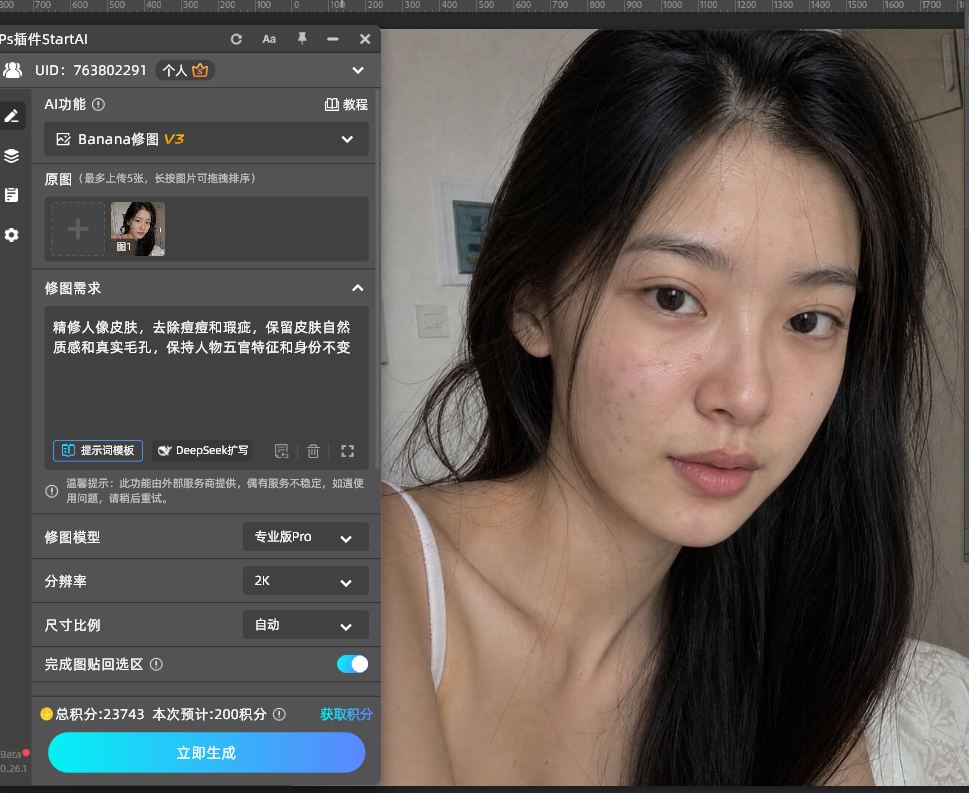
Task: Open the 提示词模板 prompt templates
Action: pyautogui.click(x=98, y=451)
